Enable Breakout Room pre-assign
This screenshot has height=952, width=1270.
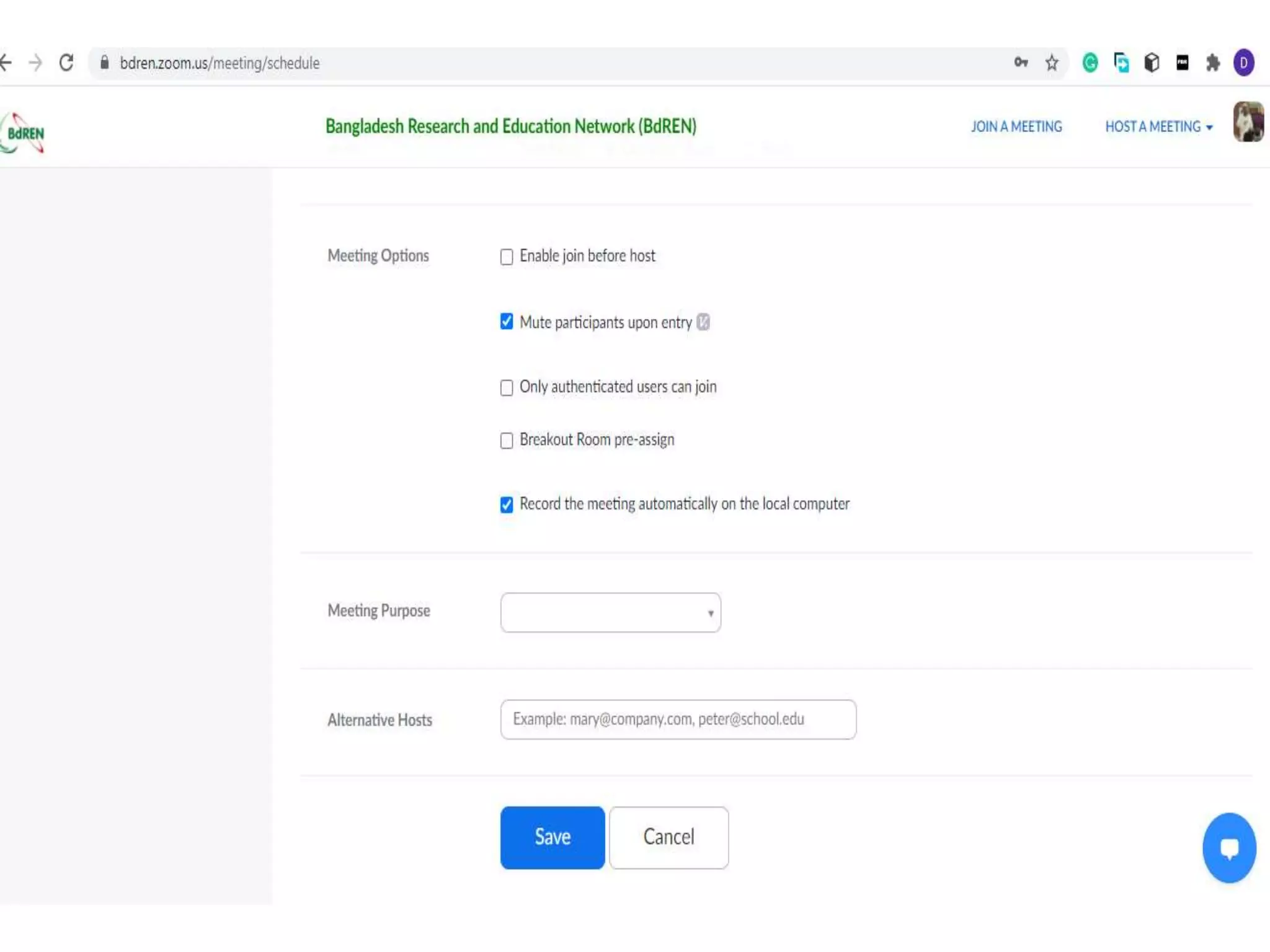point(507,441)
